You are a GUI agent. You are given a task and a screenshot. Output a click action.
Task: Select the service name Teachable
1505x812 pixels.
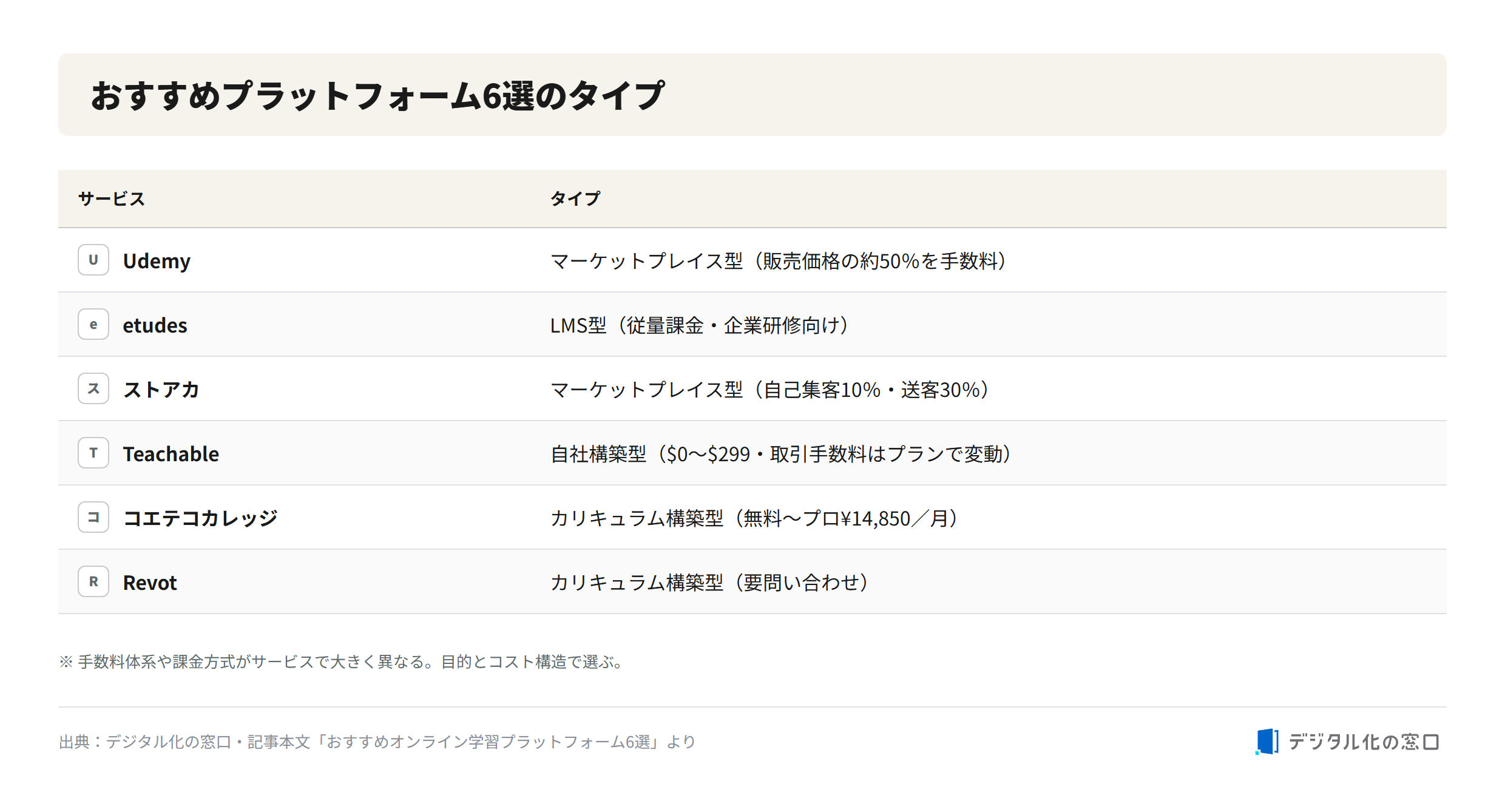[171, 454]
